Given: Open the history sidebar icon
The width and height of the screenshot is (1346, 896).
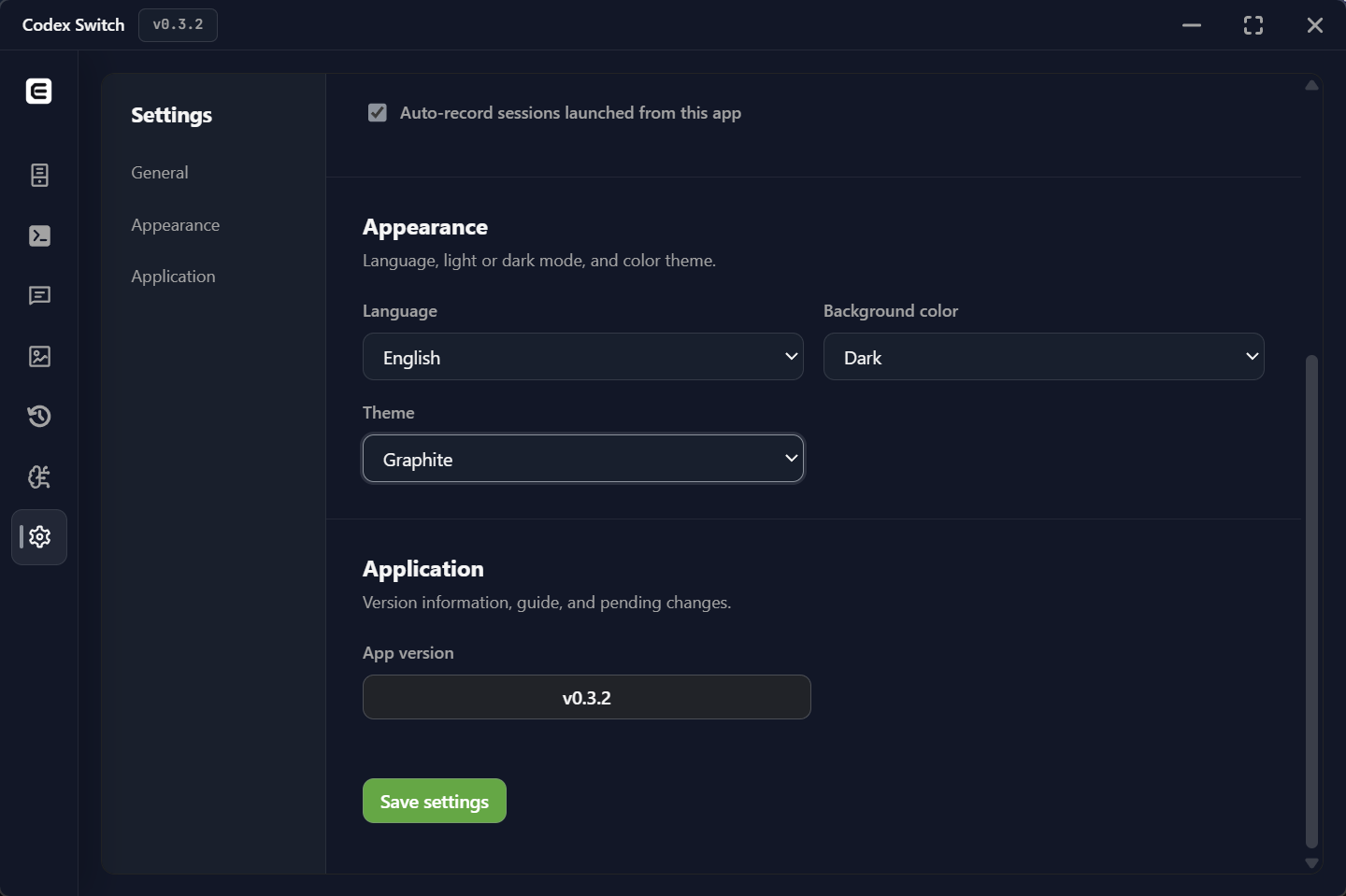Looking at the screenshot, I should [39, 416].
